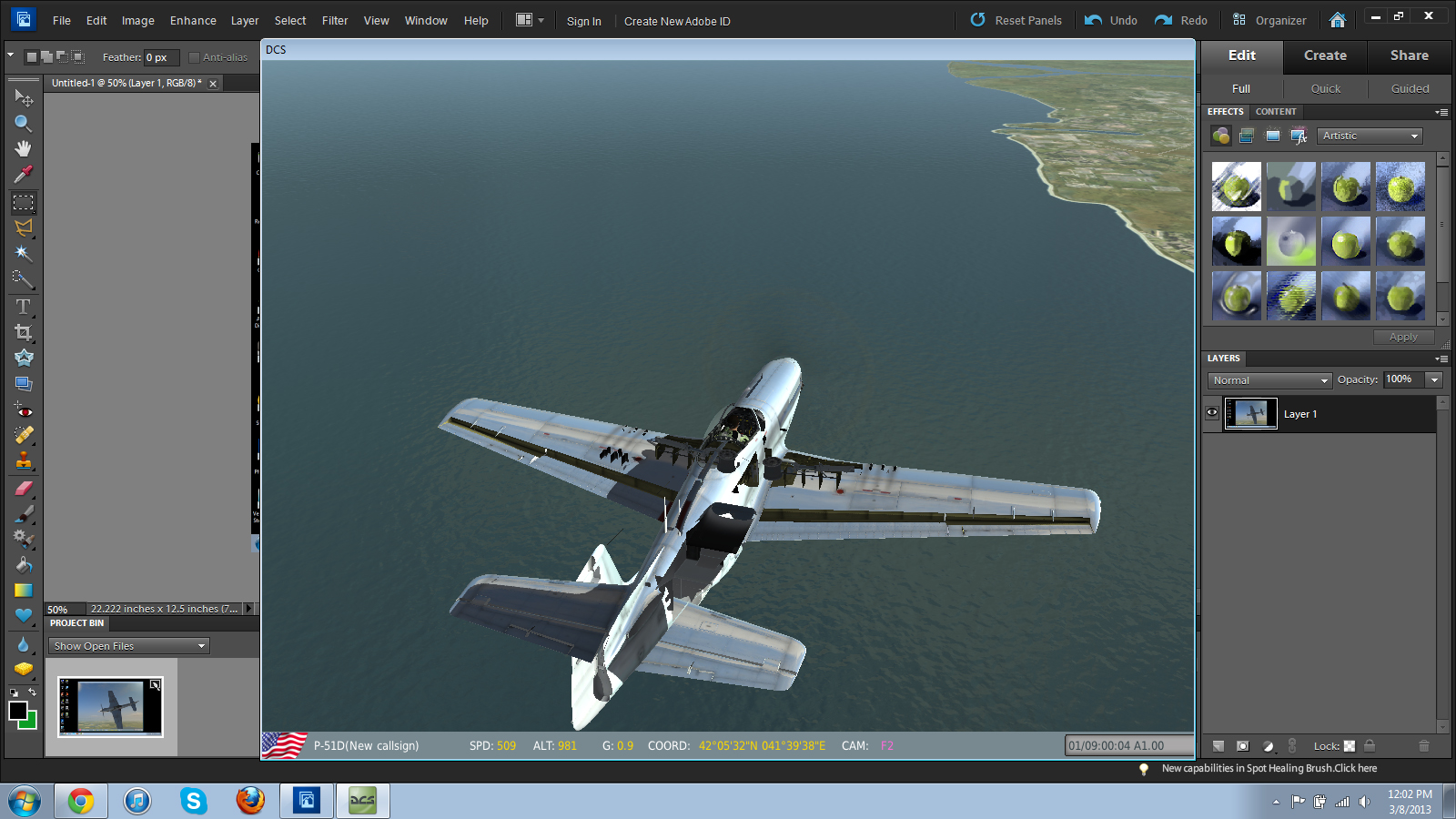Screen dimensions: 1456x819
Task: Open the Filter menu
Action: point(335,21)
